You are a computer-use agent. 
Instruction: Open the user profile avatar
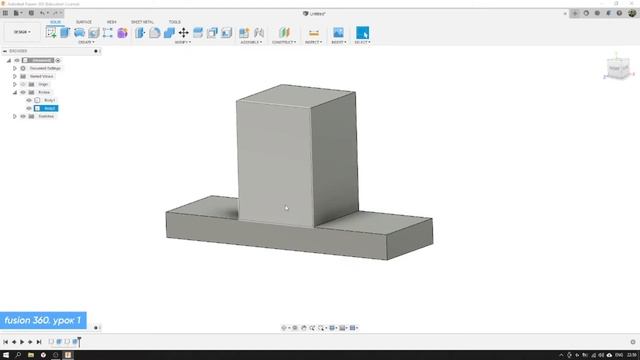coord(632,13)
